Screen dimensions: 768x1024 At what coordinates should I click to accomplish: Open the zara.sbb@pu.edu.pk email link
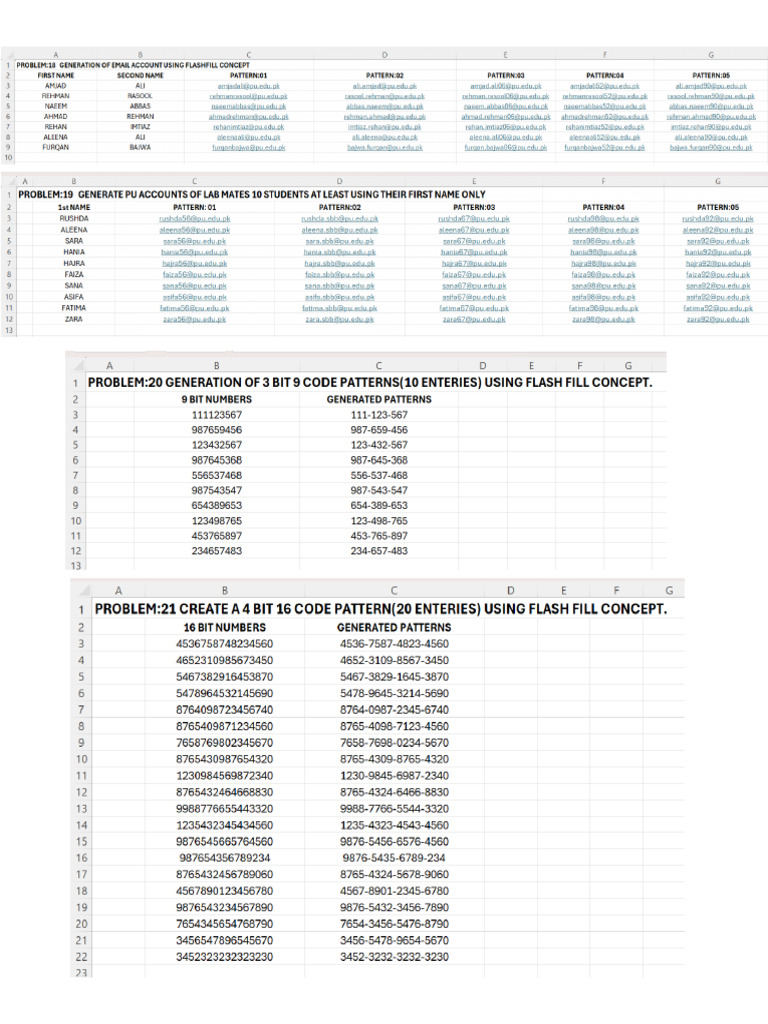pyautogui.click(x=340, y=319)
